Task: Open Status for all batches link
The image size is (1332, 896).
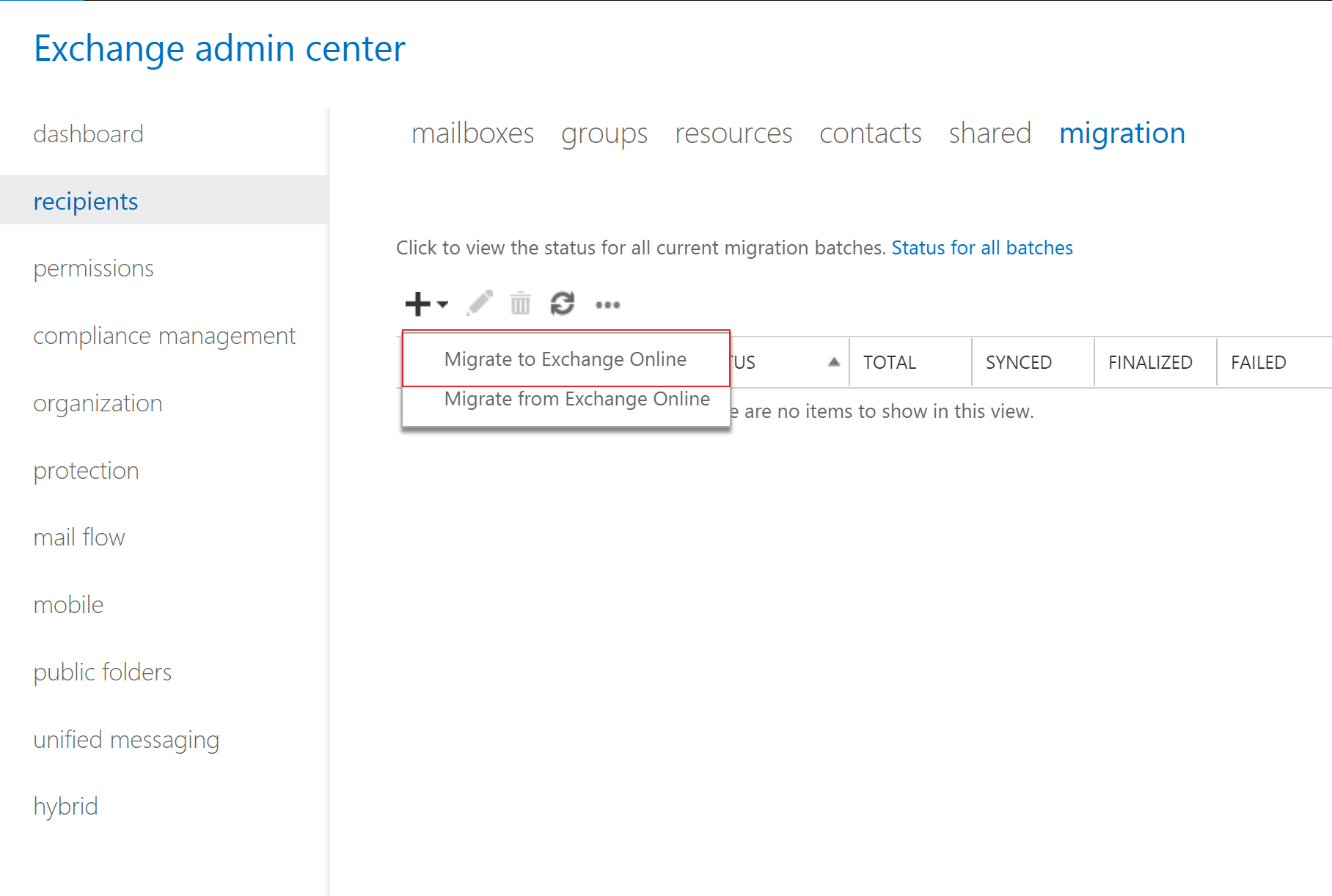Action: coord(982,248)
